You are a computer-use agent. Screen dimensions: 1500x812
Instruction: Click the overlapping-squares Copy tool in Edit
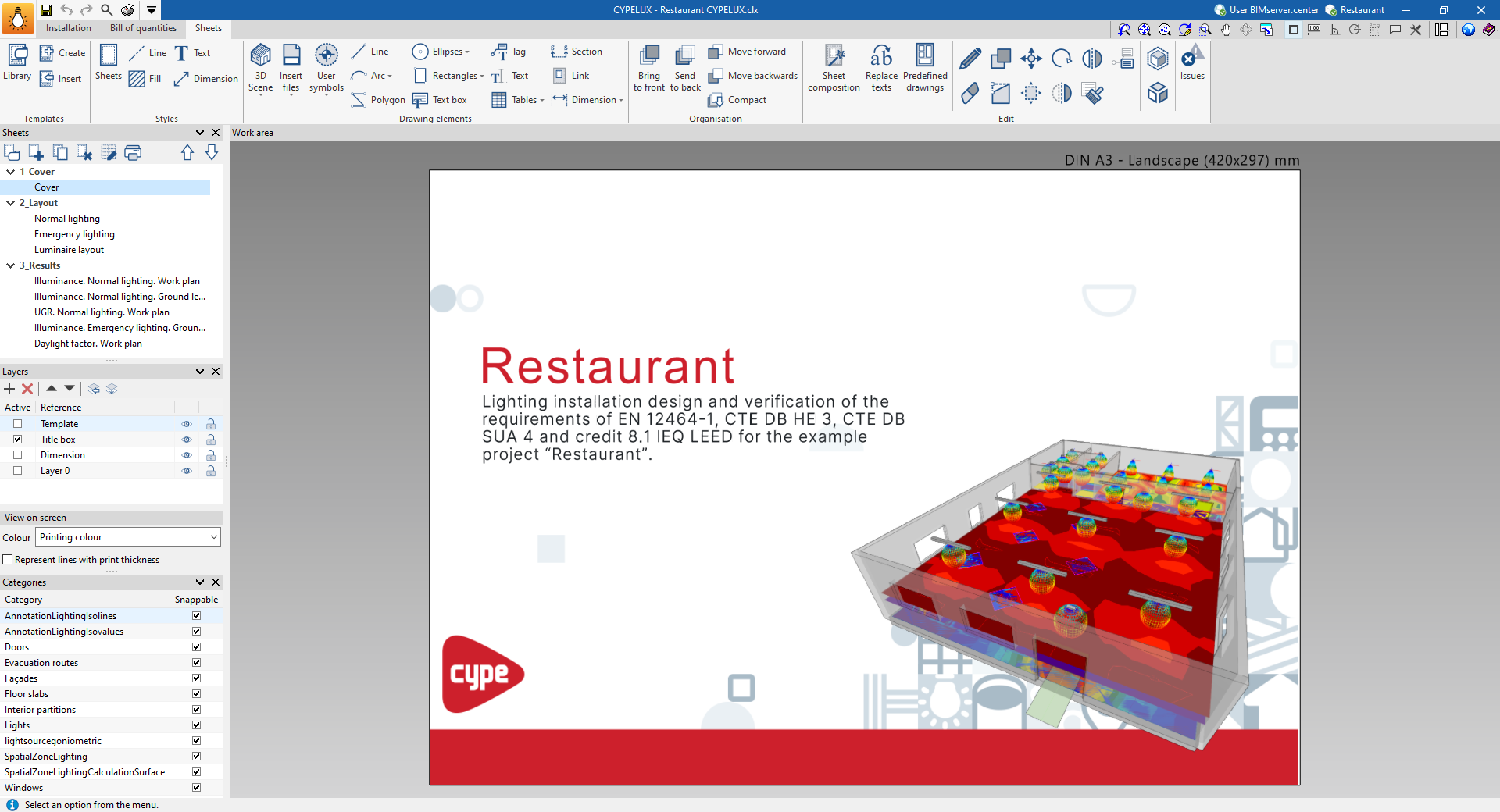(x=1000, y=59)
